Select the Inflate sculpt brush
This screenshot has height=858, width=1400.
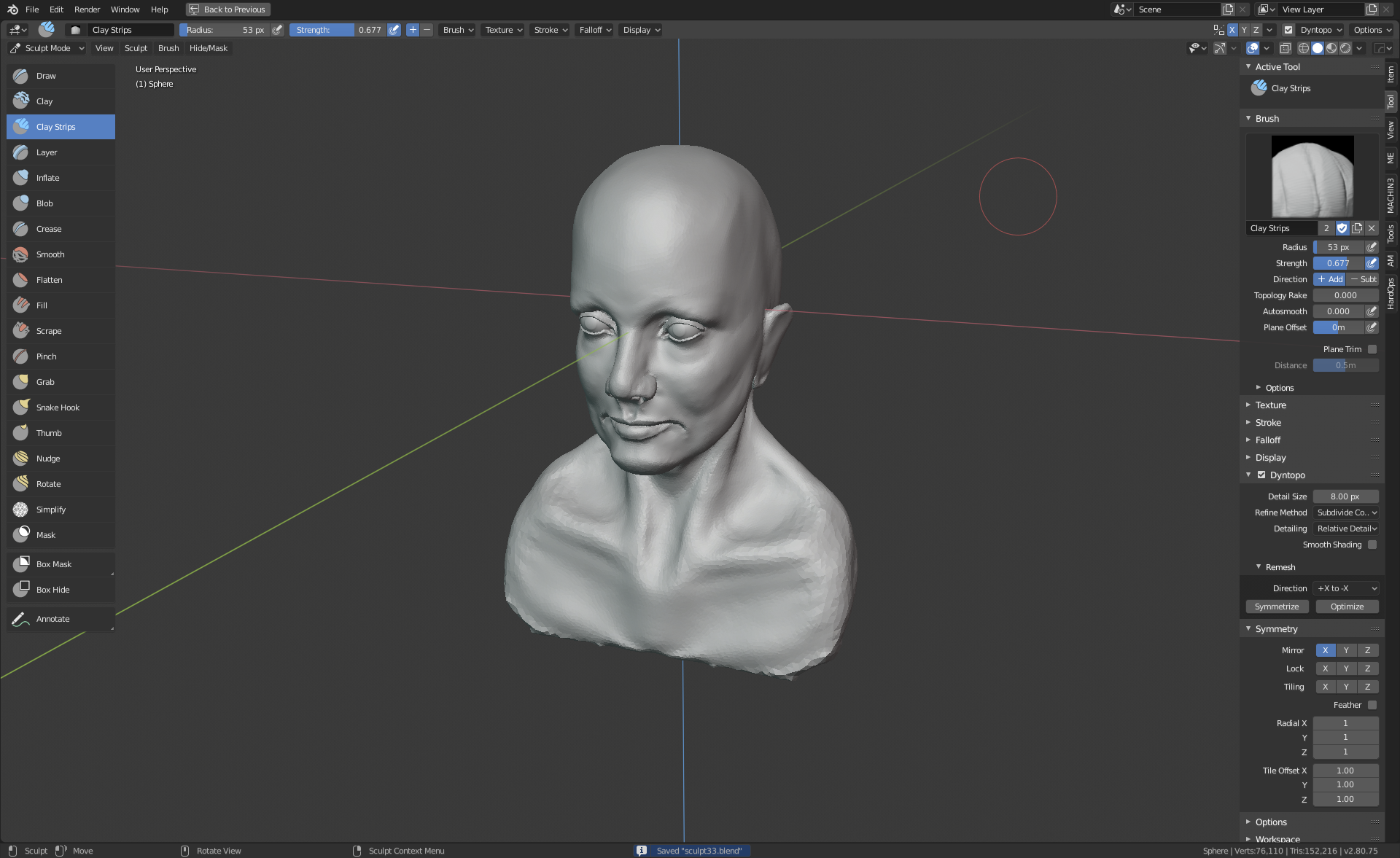click(x=48, y=178)
